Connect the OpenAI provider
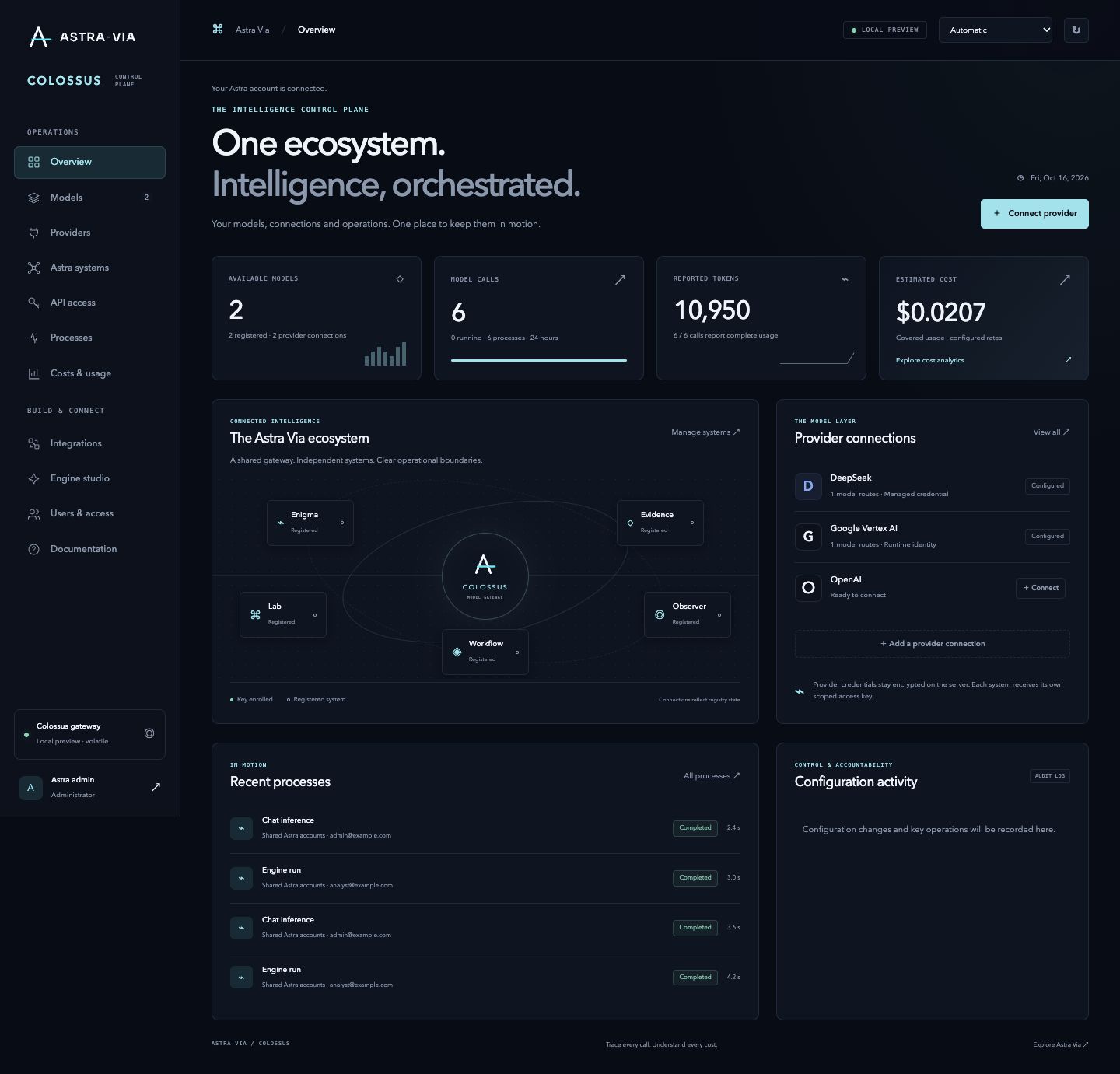Viewport: 1120px width, 1074px height. pos(1041,588)
